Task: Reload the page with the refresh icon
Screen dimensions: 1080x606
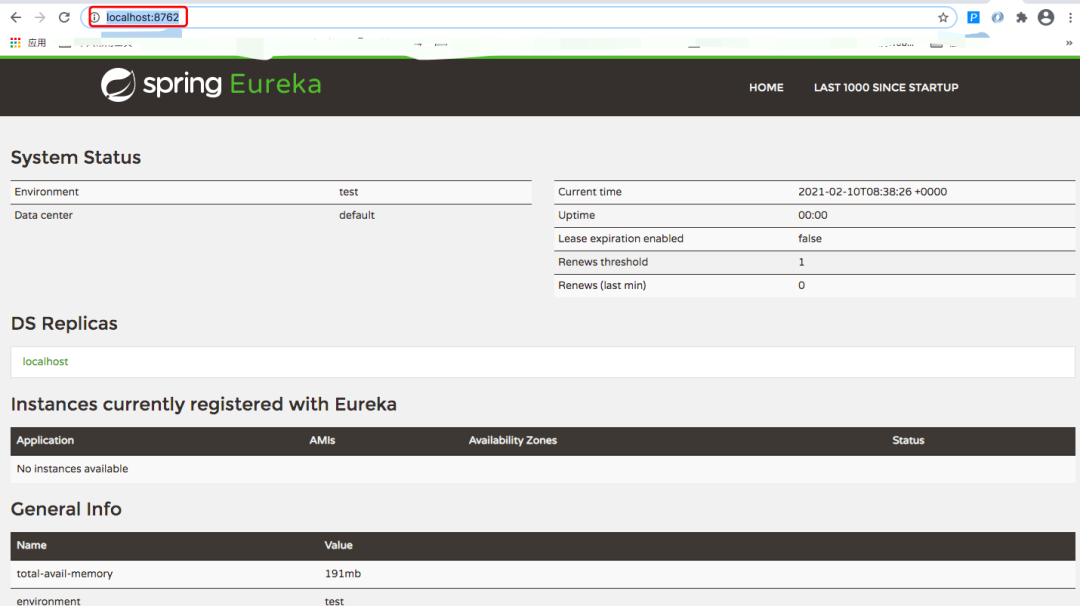Action: (64, 17)
